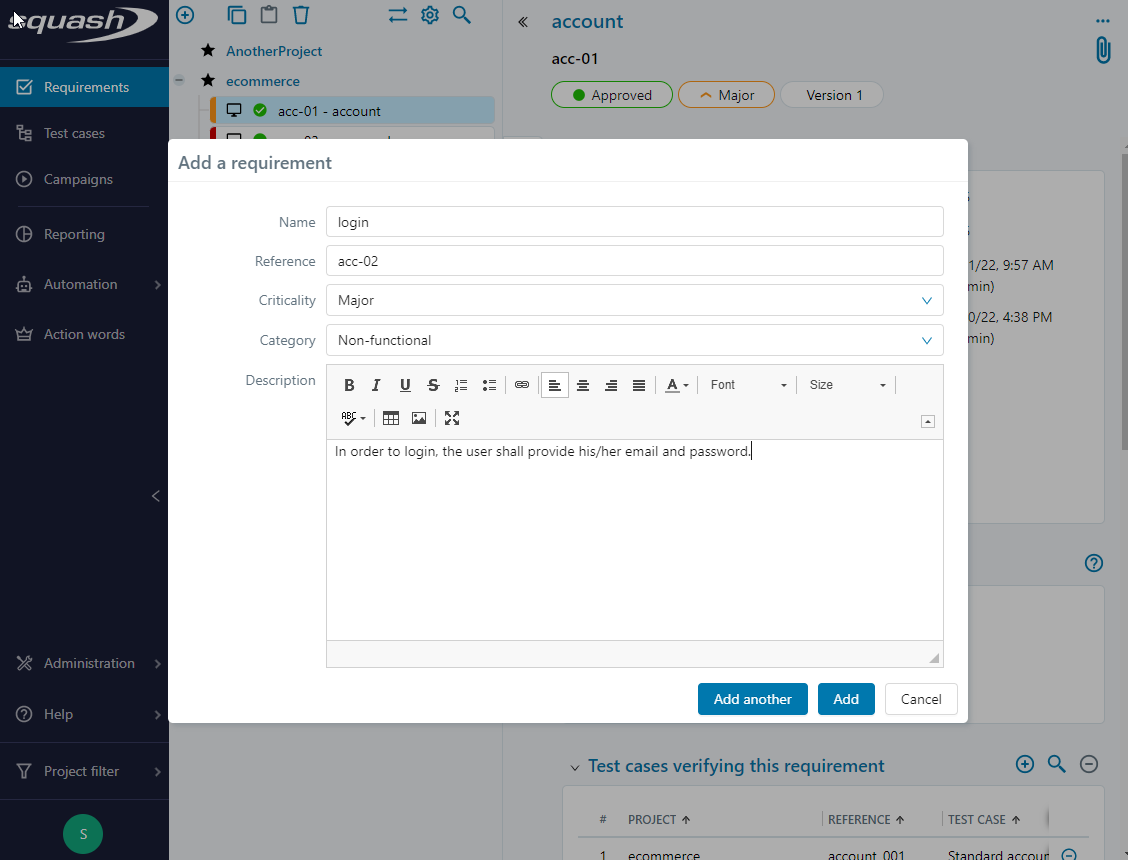Click the Bold formatting icon
Viewport: 1128px width, 860px height.
coord(349,385)
